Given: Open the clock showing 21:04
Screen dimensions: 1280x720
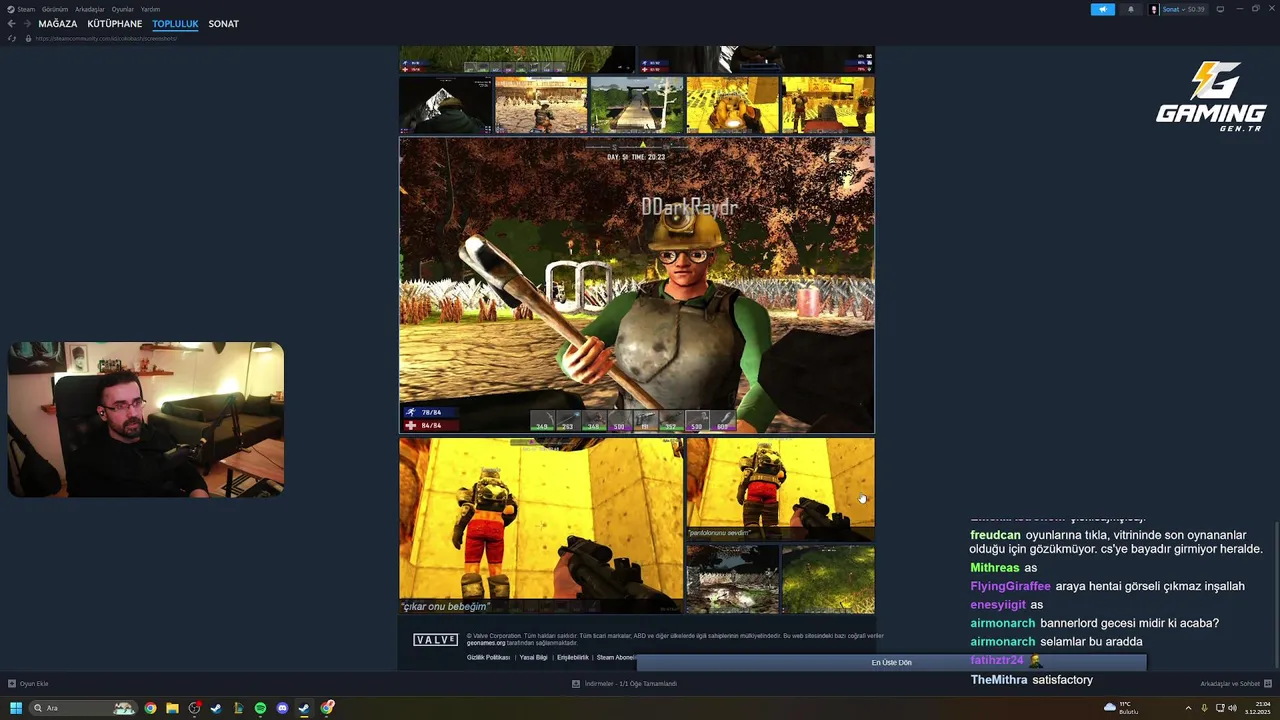Looking at the screenshot, I should pyautogui.click(x=1257, y=708).
